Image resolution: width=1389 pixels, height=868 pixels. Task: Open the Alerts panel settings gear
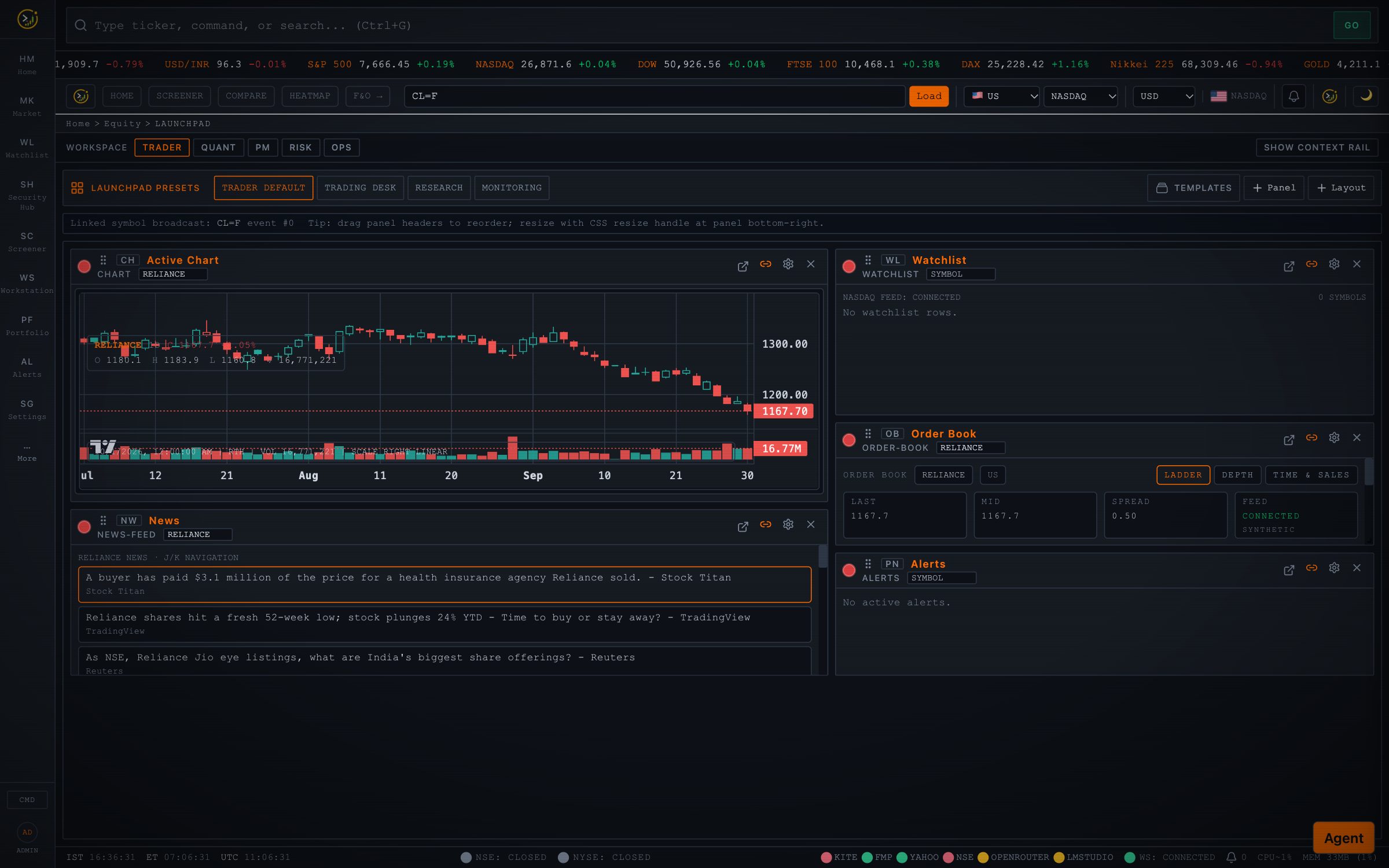(x=1334, y=568)
